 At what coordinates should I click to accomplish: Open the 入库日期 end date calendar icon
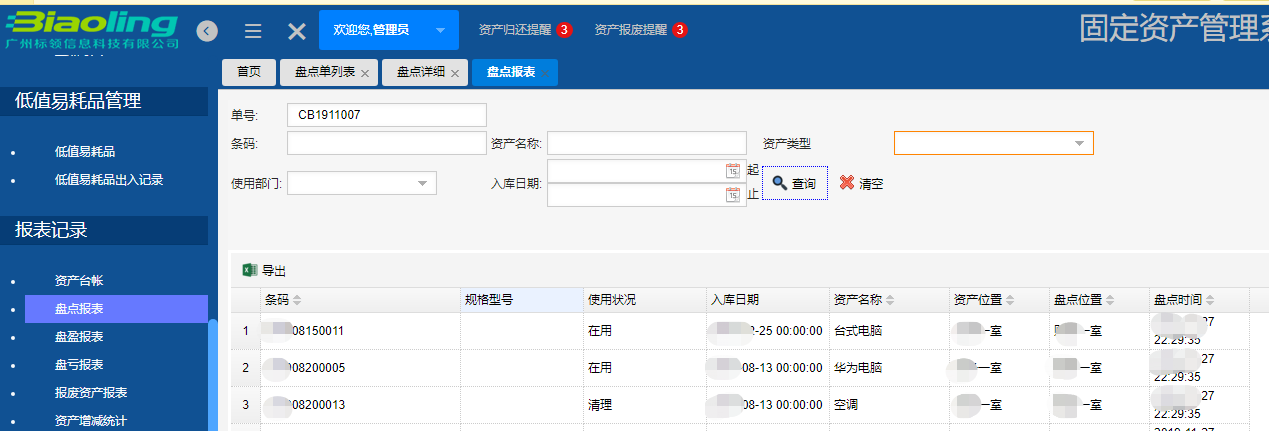pyautogui.click(x=732, y=195)
